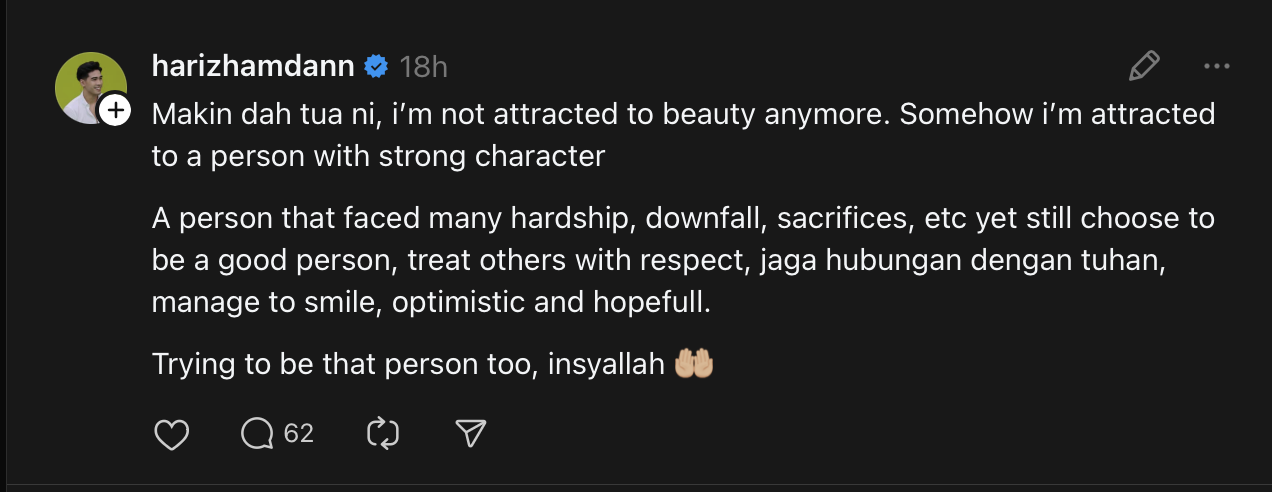This screenshot has width=1272, height=492.
Task: Open the three-dot more options menu
Action: tap(1216, 67)
